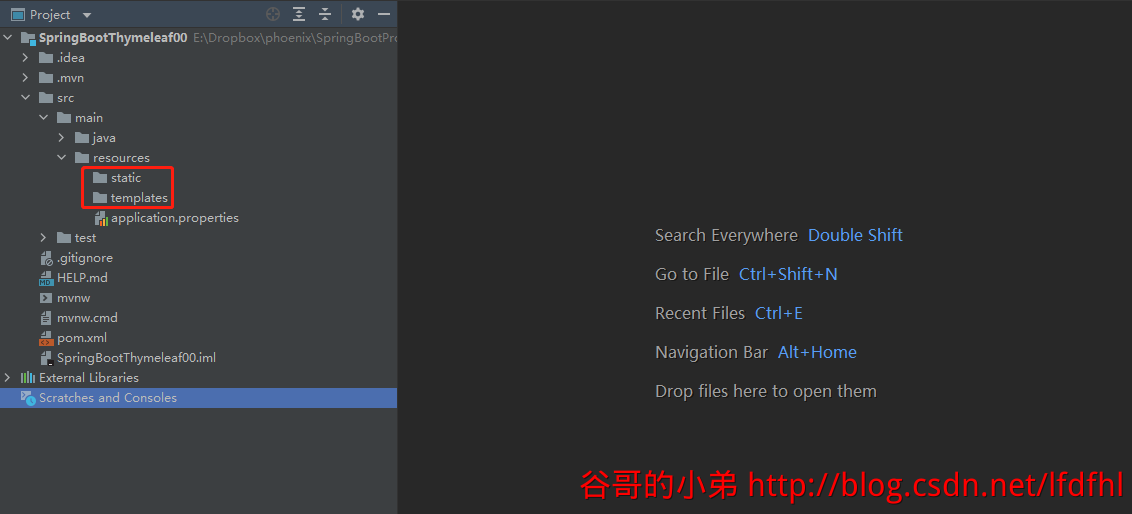The width and height of the screenshot is (1132, 514).
Task: Click the .iml module file icon
Action: pos(46,358)
